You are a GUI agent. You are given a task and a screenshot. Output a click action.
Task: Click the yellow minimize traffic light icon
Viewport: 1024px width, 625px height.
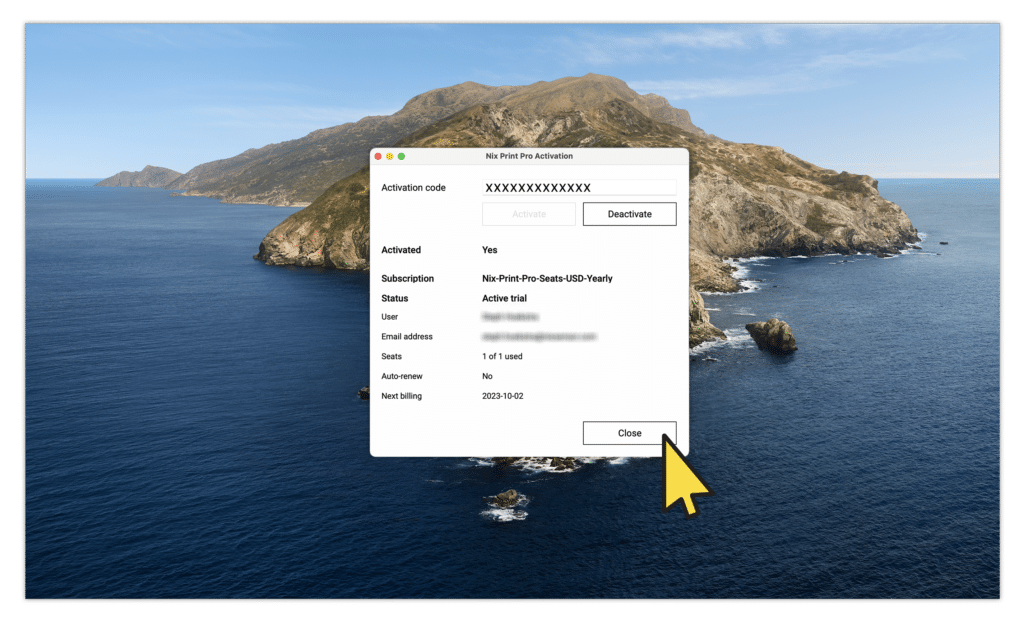390,156
